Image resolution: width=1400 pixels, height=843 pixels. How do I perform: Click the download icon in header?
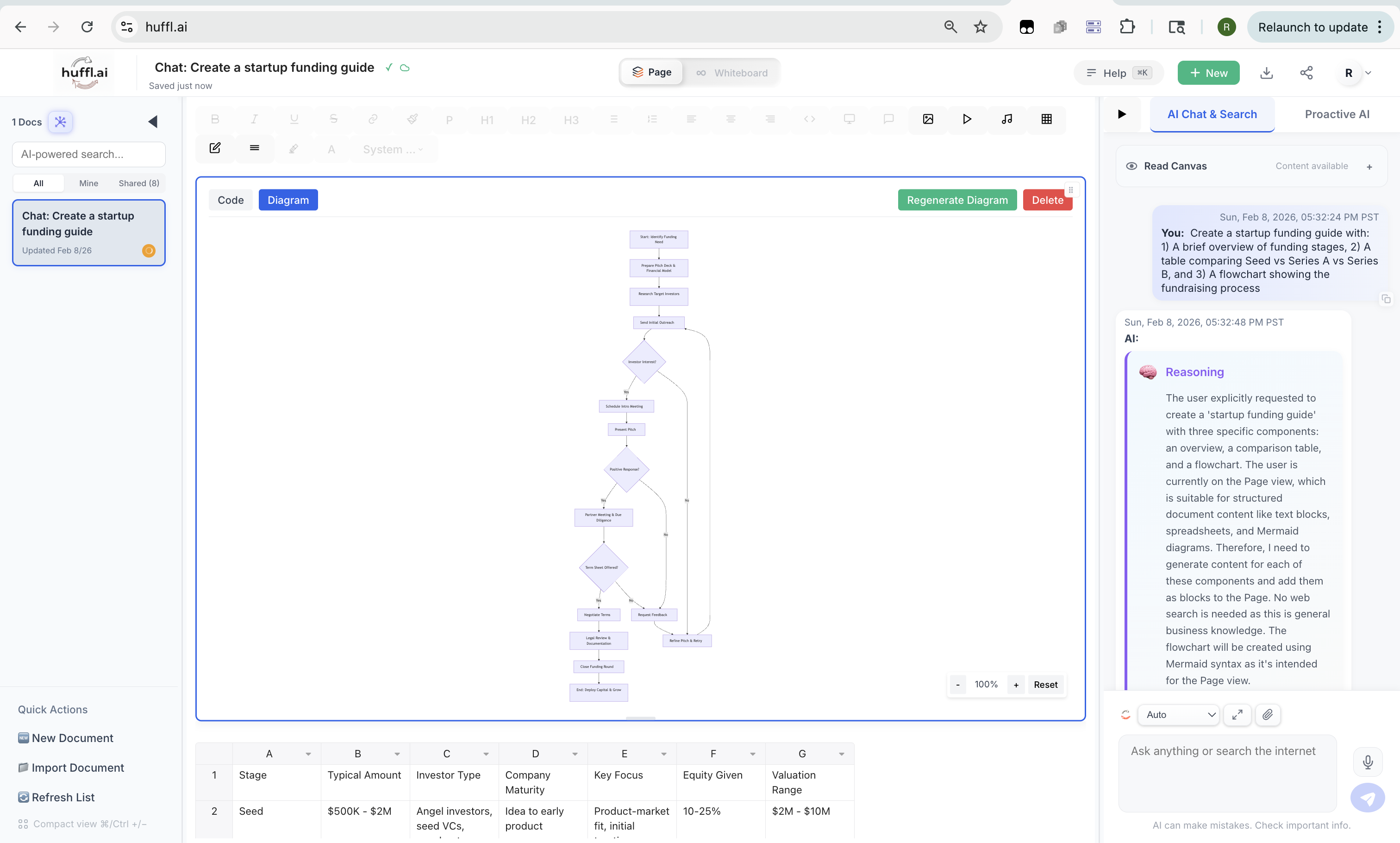(1266, 73)
